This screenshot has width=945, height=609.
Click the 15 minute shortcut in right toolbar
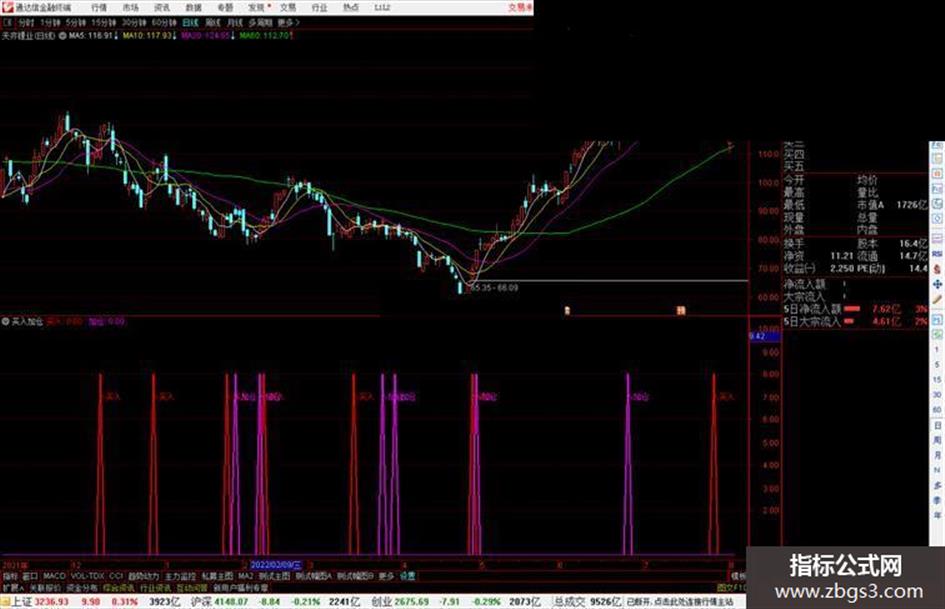tap(937, 379)
